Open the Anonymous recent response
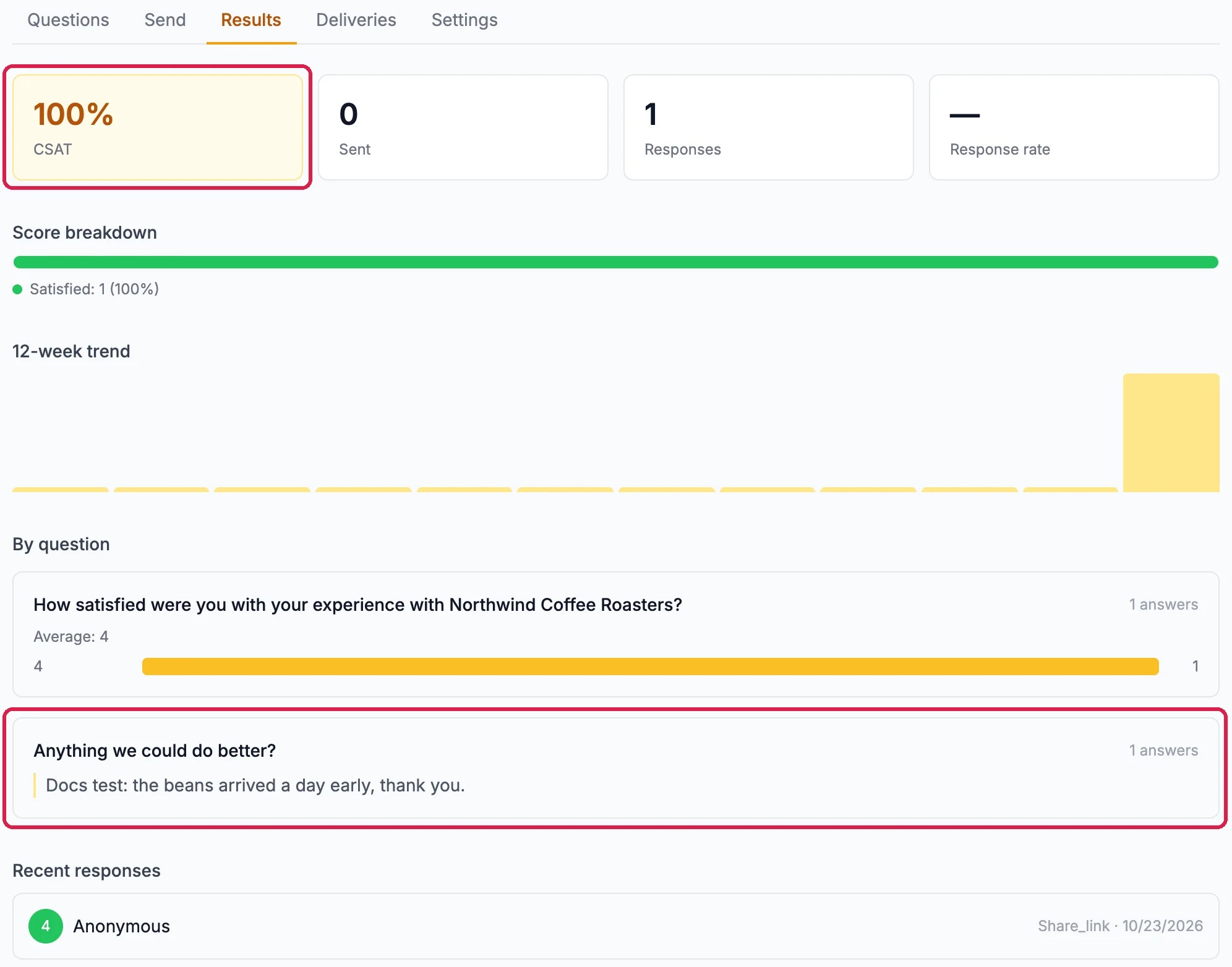 pos(616,926)
